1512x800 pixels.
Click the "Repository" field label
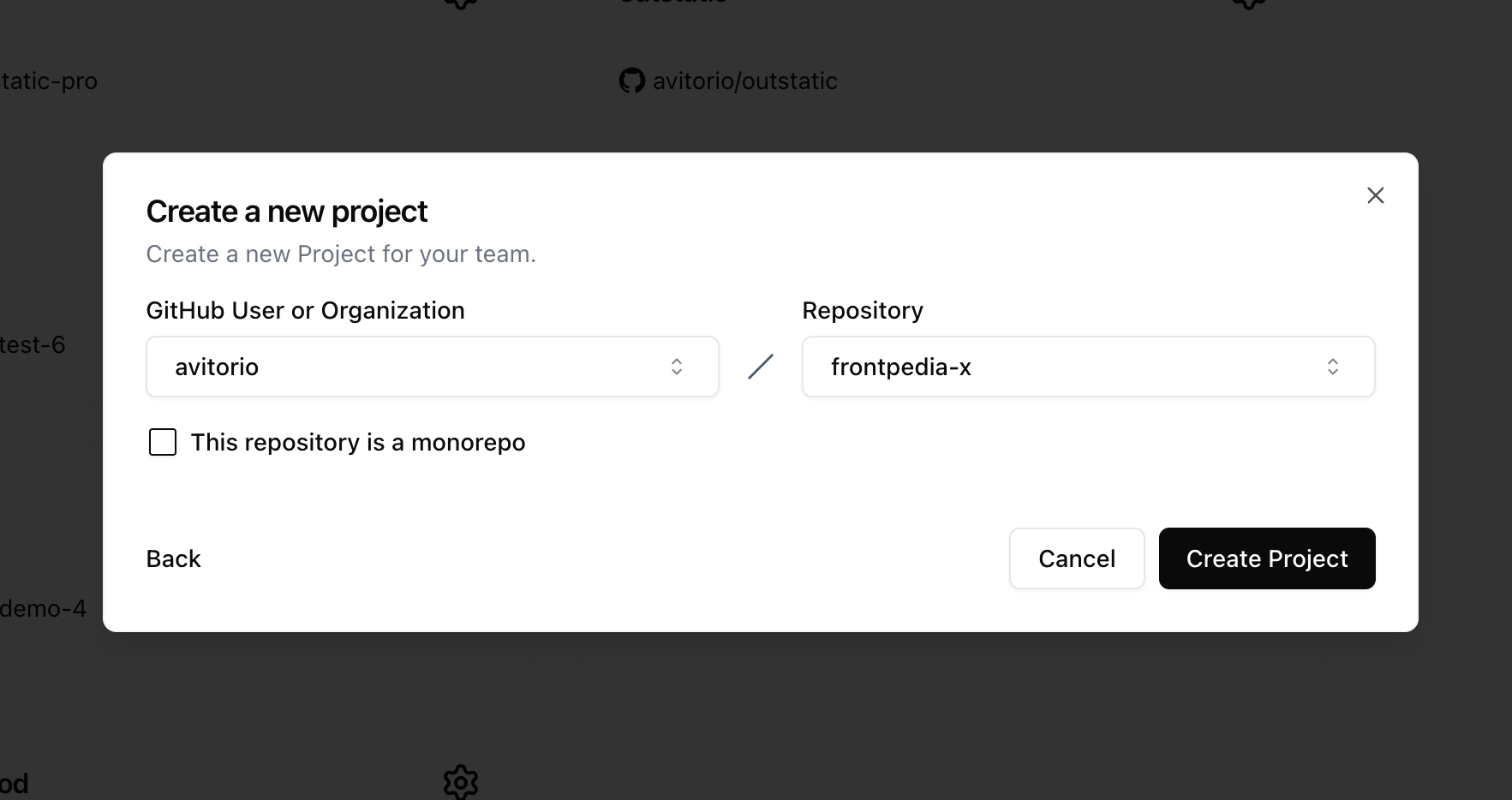(862, 311)
